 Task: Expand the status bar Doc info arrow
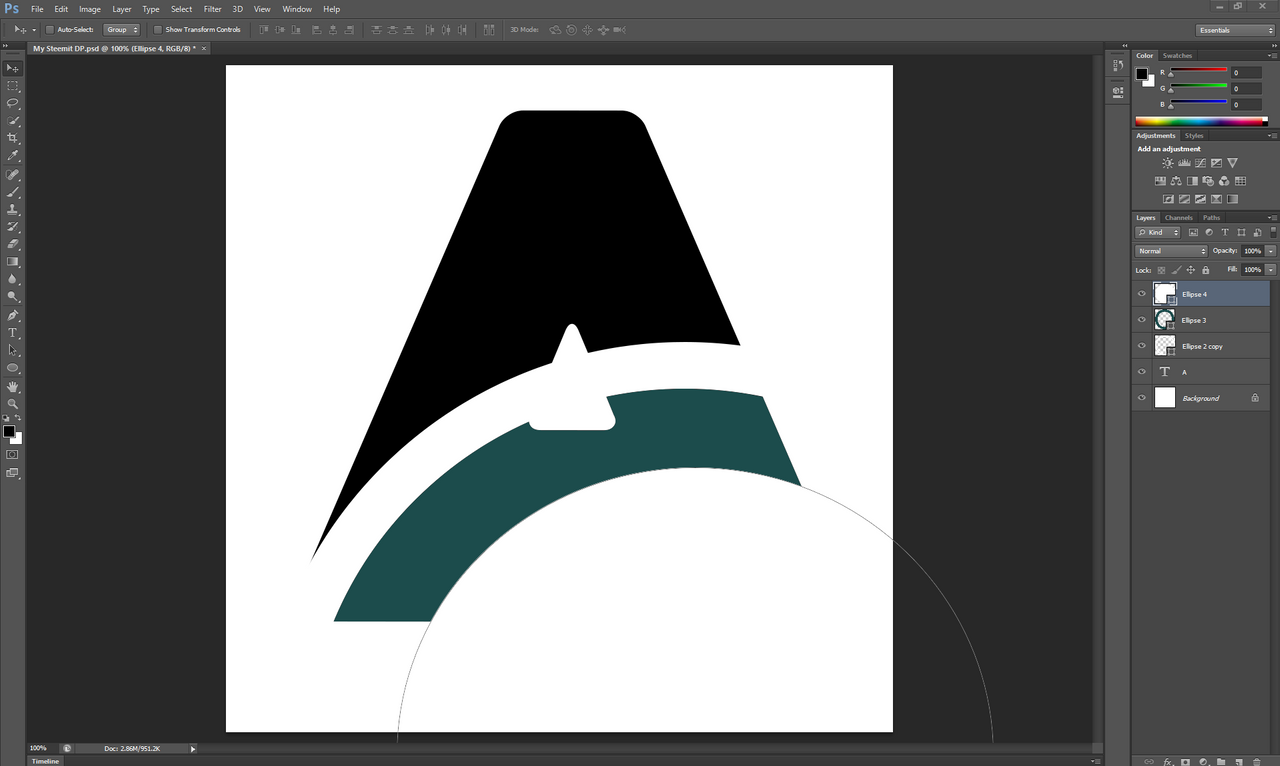(x=193, y=748)
